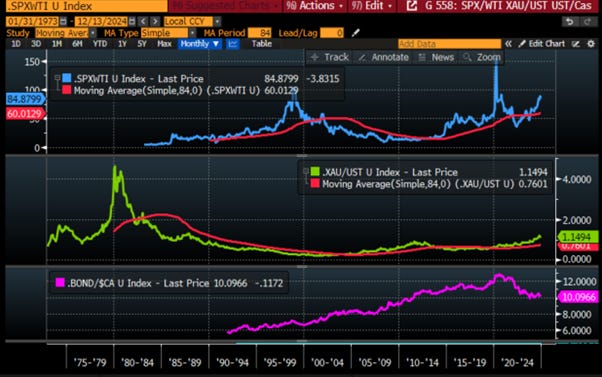Click the next period right arrow
This screenshot has height=377, width=602.
pyautogui.click(x=155, y=21)
